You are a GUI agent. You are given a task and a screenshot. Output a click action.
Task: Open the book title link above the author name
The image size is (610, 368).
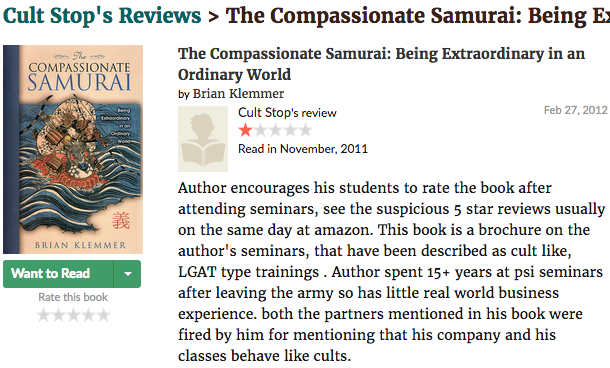click(x=381, y=64)
